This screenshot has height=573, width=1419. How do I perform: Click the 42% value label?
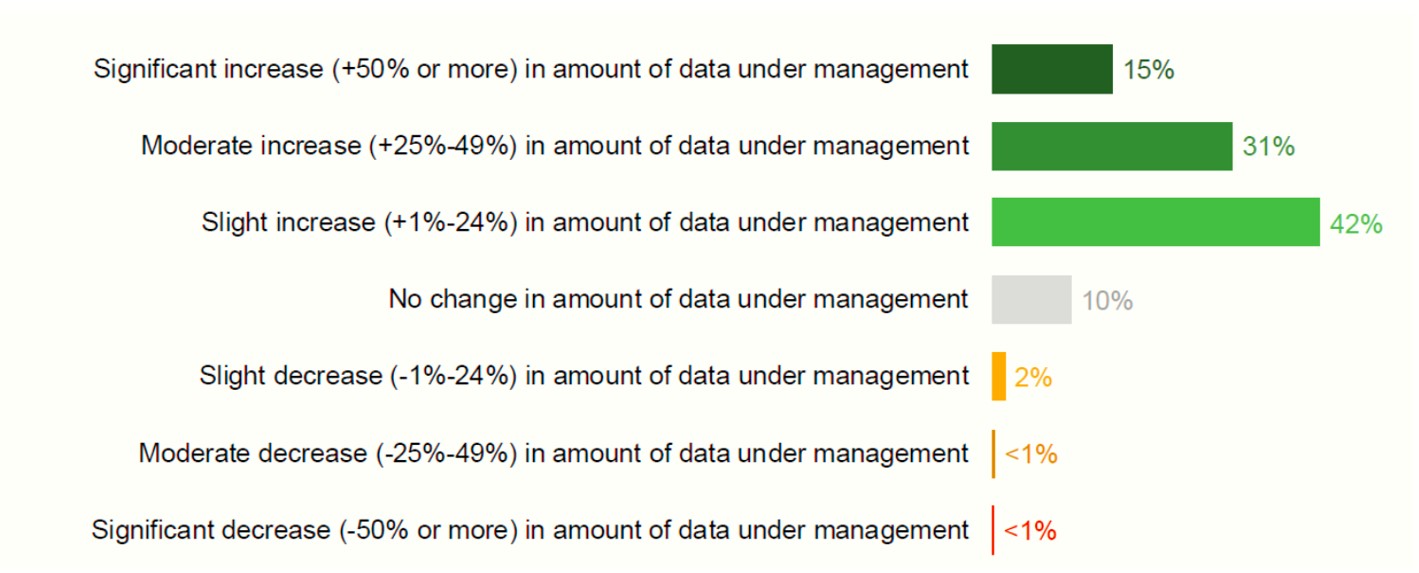point(1356,224)
